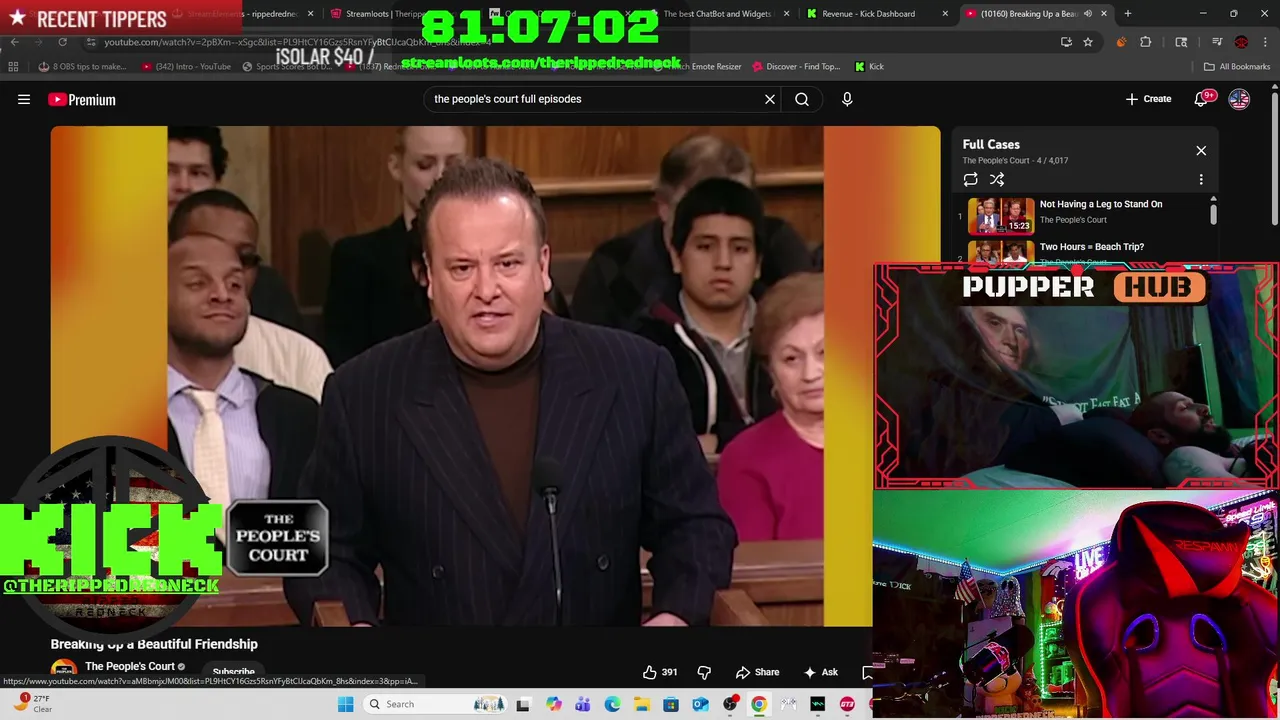Open the Windows Start menu

click(x=345, y=704)
